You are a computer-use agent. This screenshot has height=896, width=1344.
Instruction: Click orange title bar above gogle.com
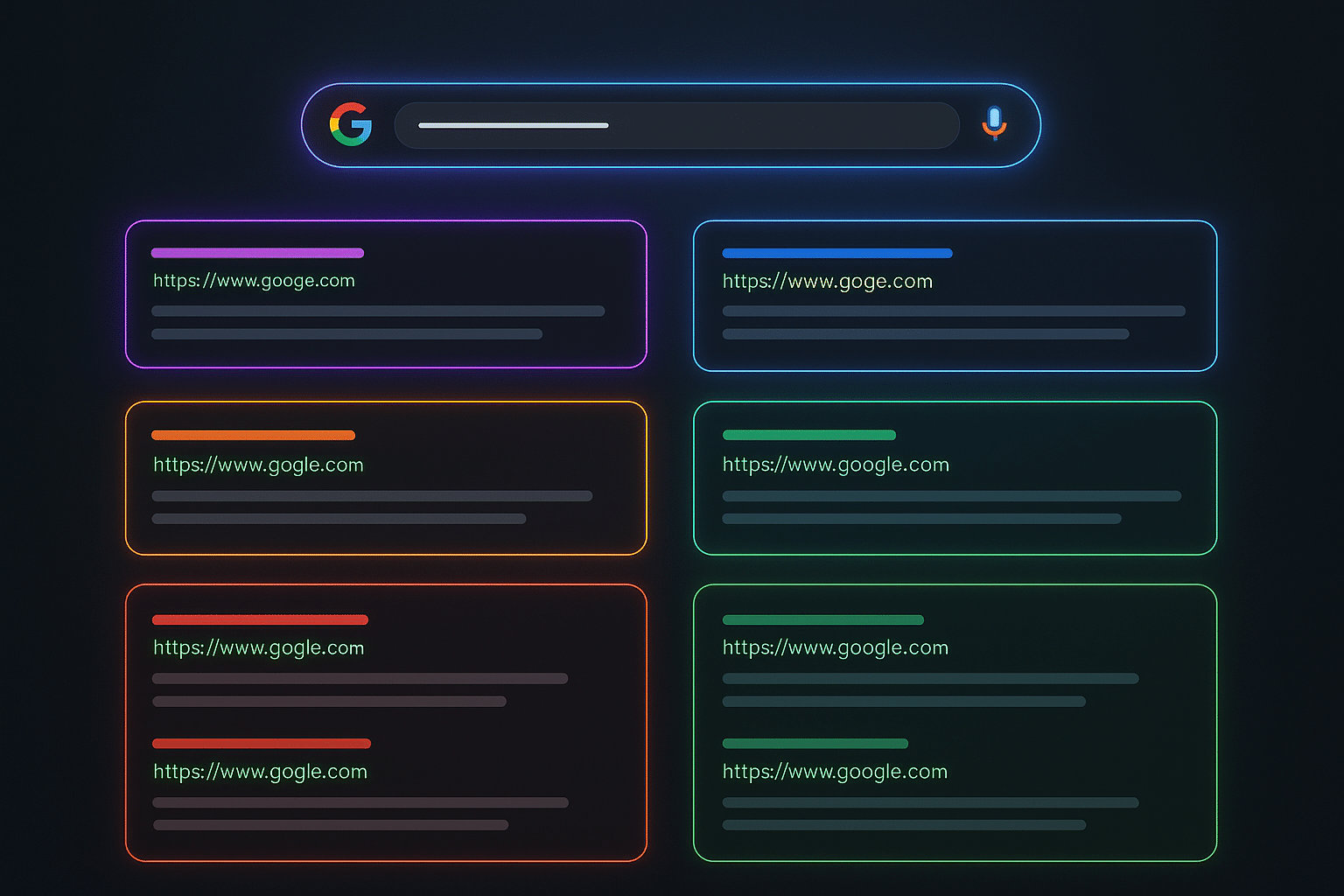click(x=253, y=435)
